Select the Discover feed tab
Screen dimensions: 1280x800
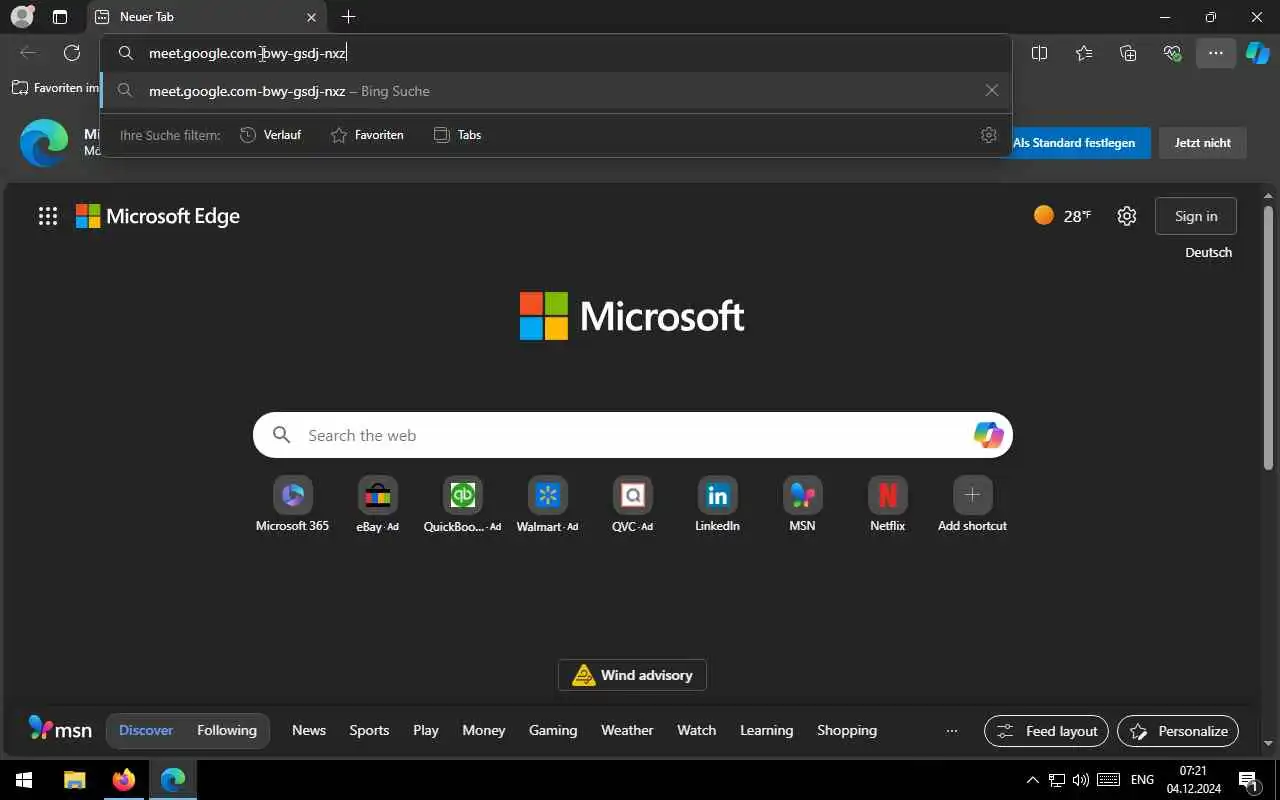[x=146, y=730]
